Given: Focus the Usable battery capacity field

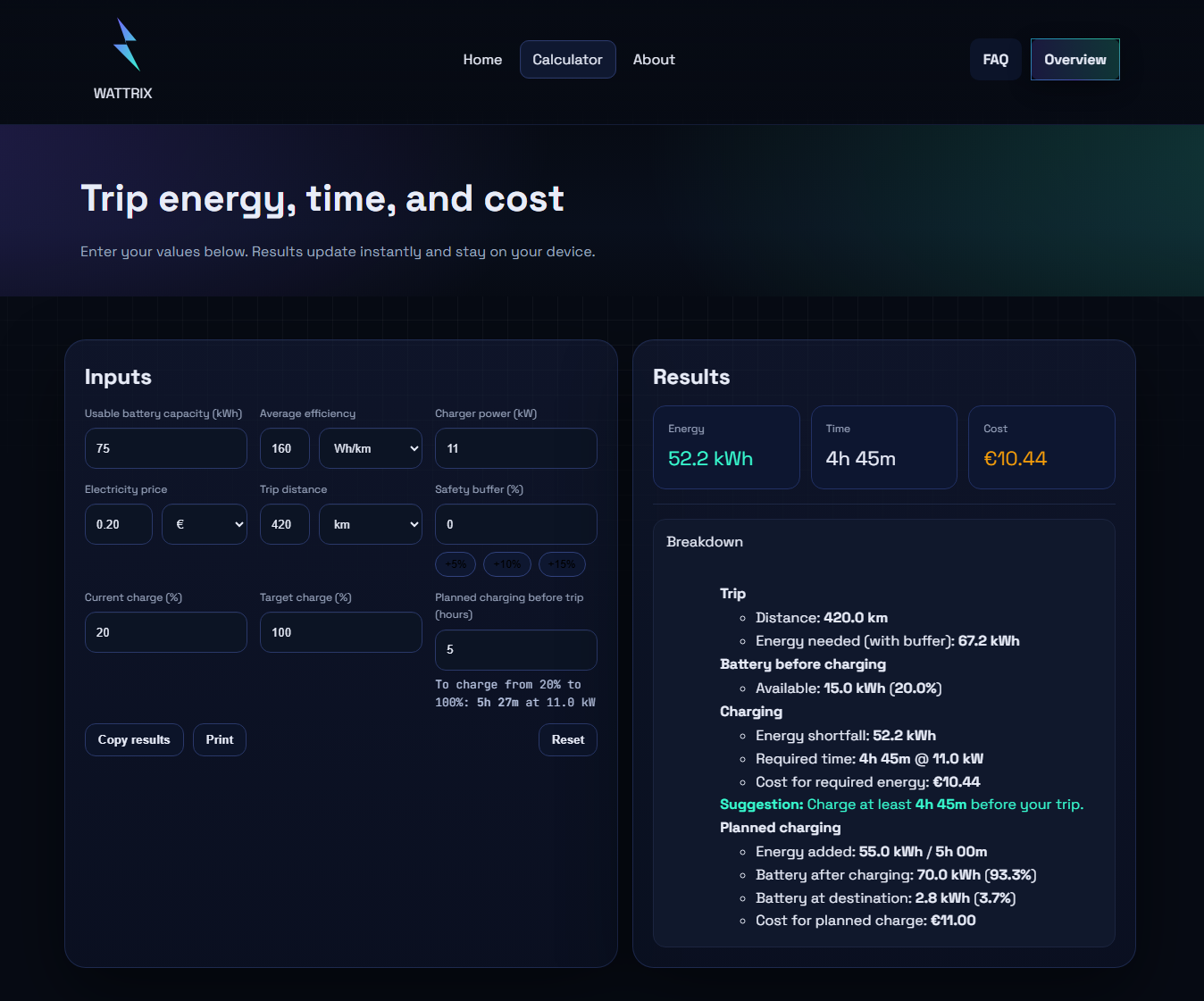Looking at the screenshot, I should click(165, 448).
